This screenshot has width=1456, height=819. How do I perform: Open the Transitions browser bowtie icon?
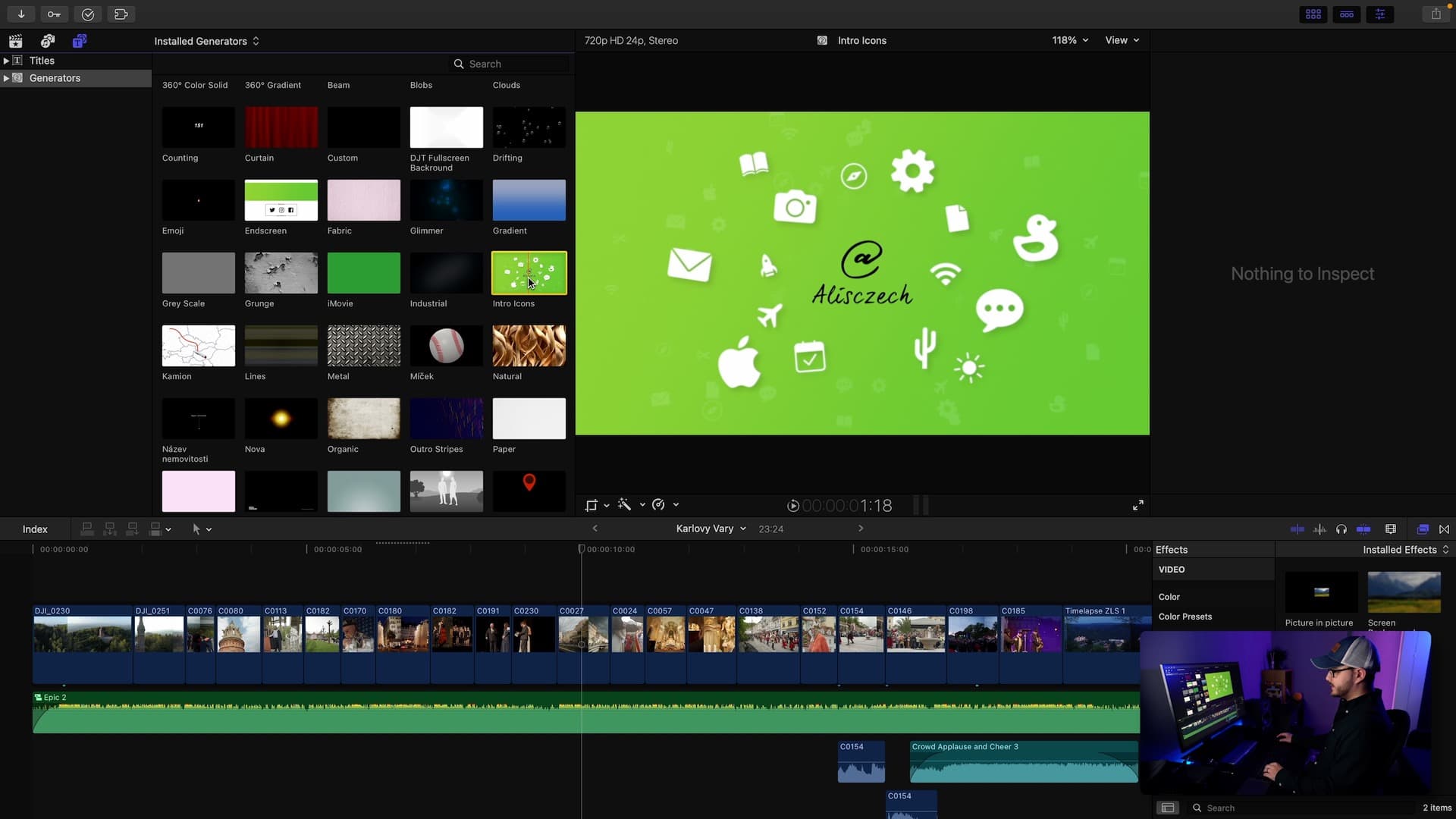1444,529
